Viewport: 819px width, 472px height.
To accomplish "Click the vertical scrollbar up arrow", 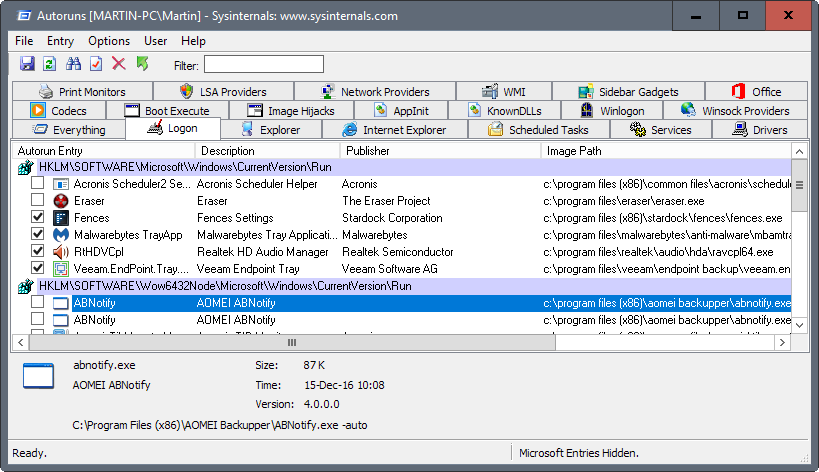I will click(x=799, y=152).
